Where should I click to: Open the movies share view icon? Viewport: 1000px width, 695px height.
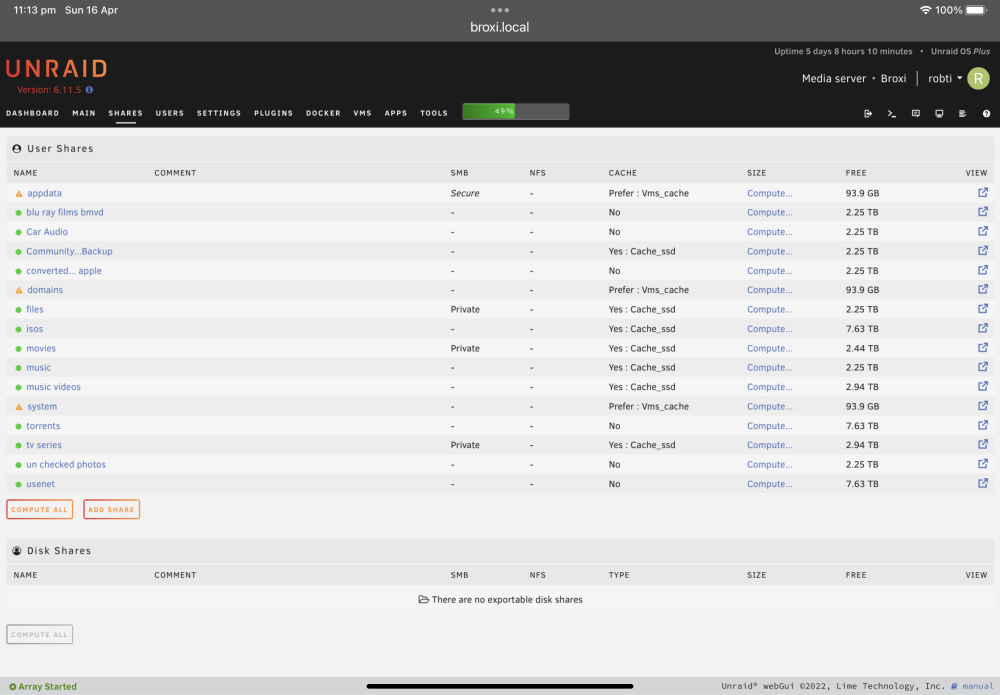tap(983, 348)
